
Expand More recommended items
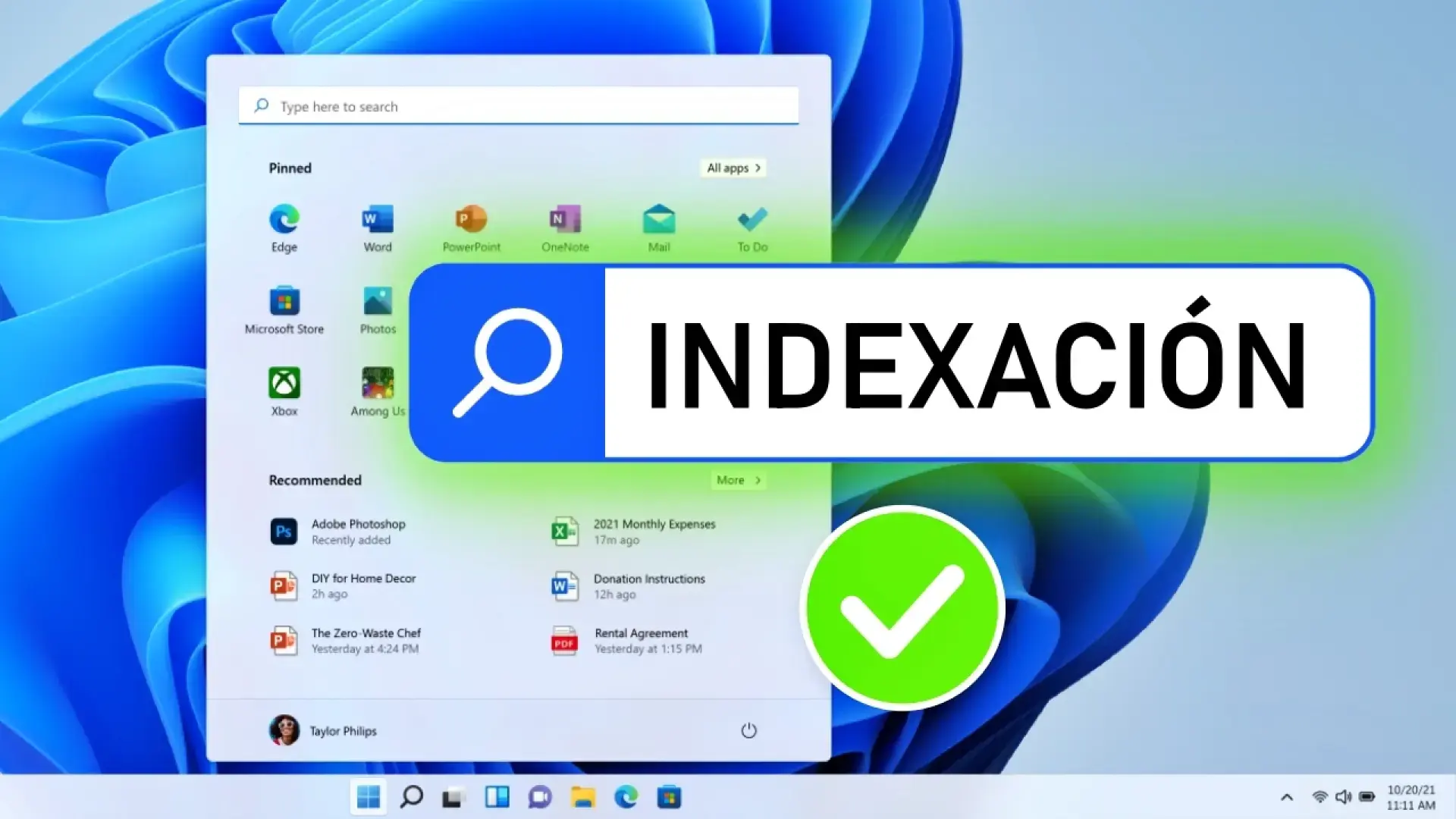click(x=737, y=479)
